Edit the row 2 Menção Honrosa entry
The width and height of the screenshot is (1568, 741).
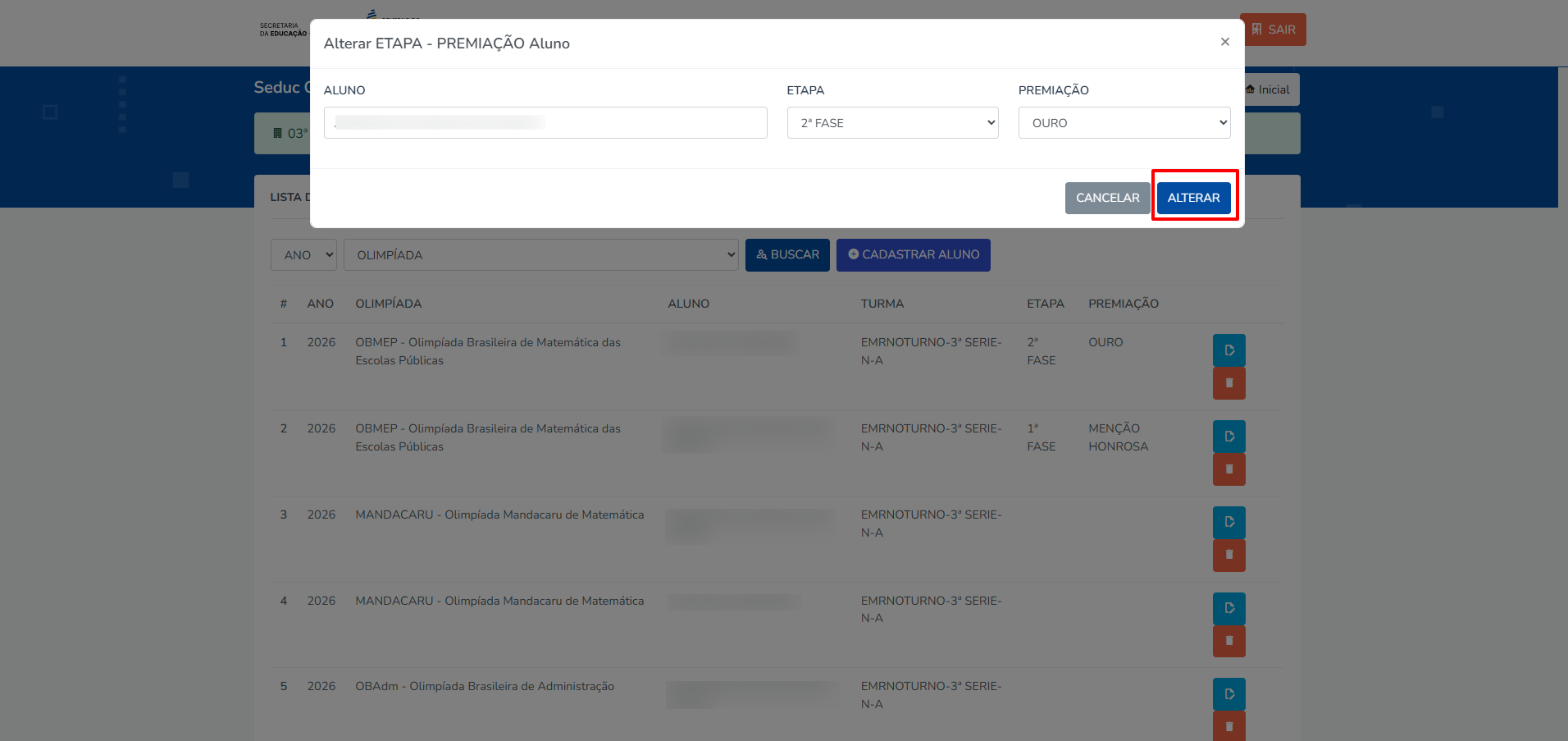point(1228,437)
